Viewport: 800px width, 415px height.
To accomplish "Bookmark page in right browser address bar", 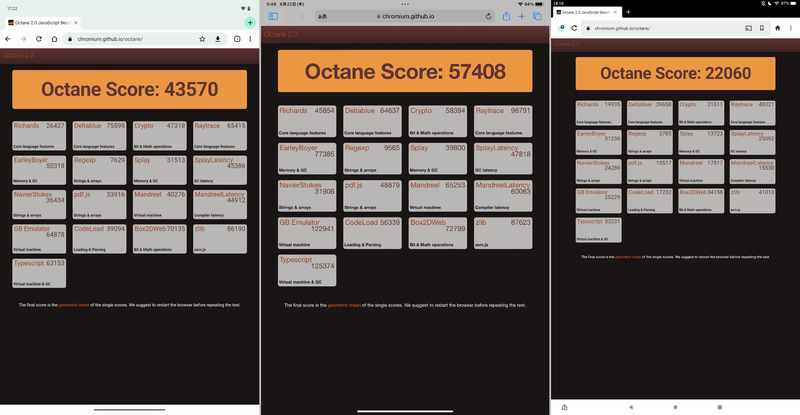I will 762,28.
